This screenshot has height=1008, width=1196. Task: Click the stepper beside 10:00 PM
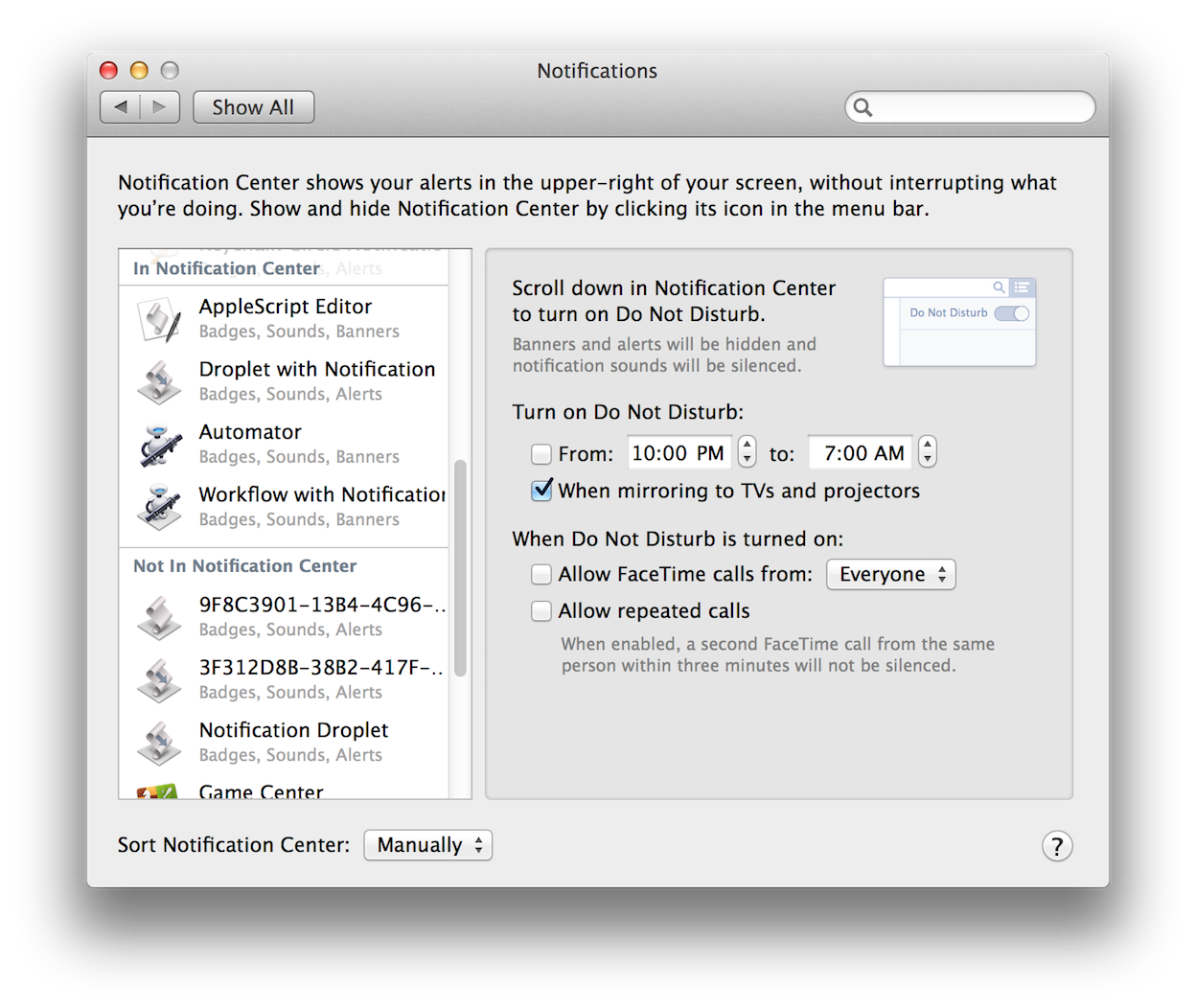tap(747, 452)
